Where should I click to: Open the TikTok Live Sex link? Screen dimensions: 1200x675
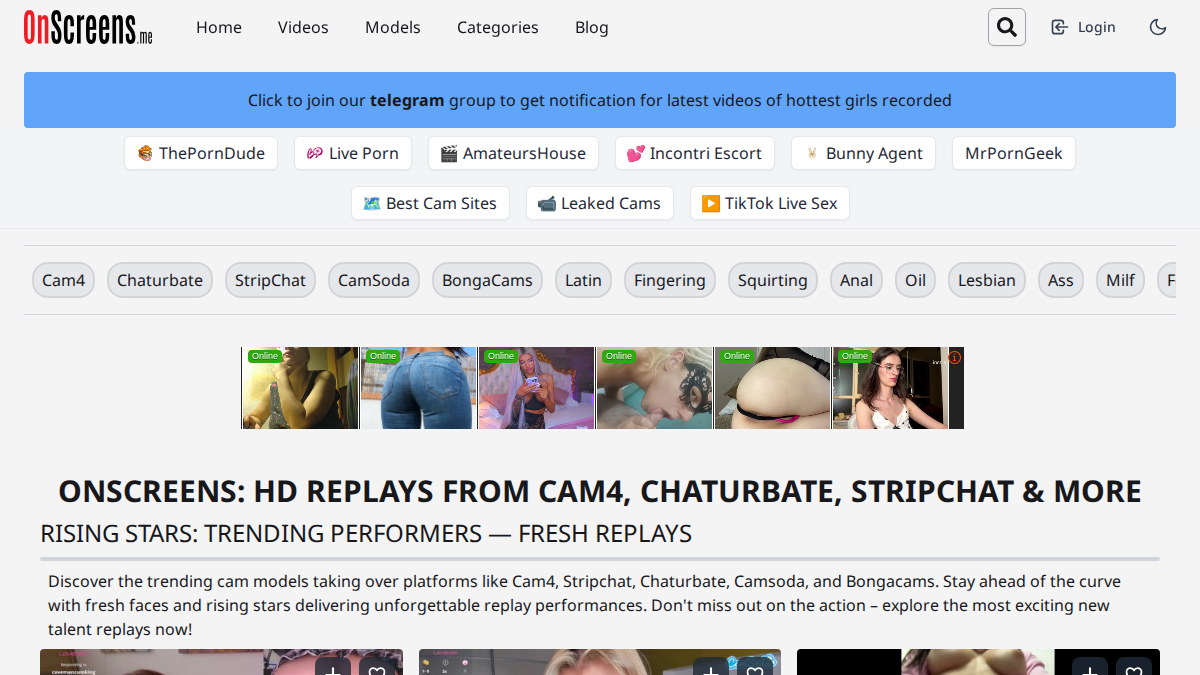click(x=770, y=203)
